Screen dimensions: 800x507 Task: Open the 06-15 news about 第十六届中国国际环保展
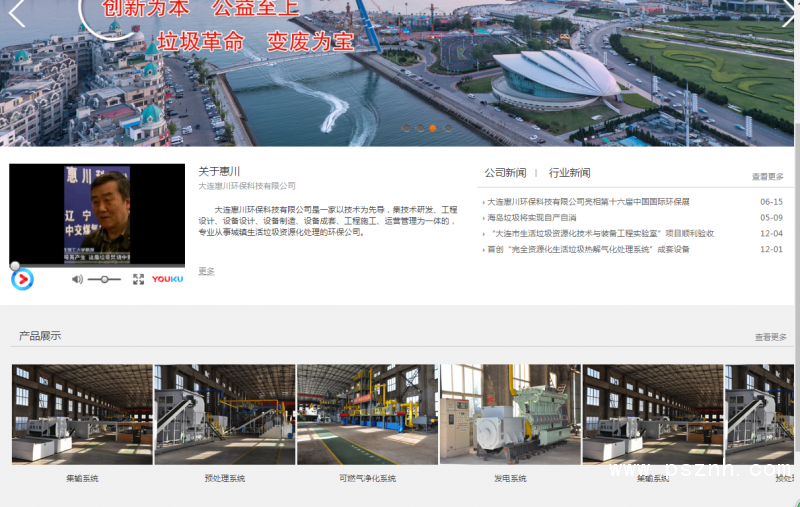(x=588, y=202)
